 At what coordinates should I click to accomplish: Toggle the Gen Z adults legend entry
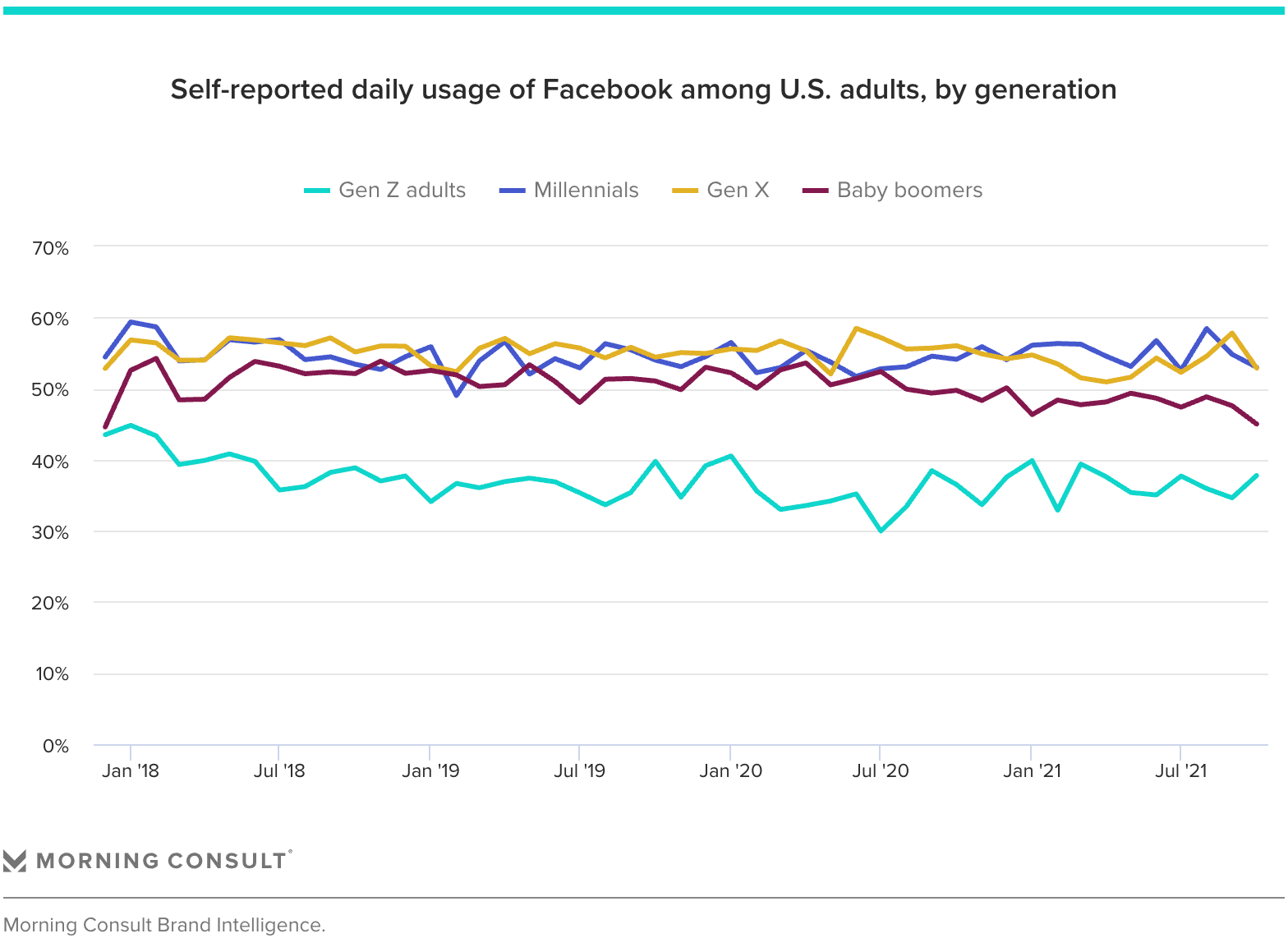(x=384, y=191)
